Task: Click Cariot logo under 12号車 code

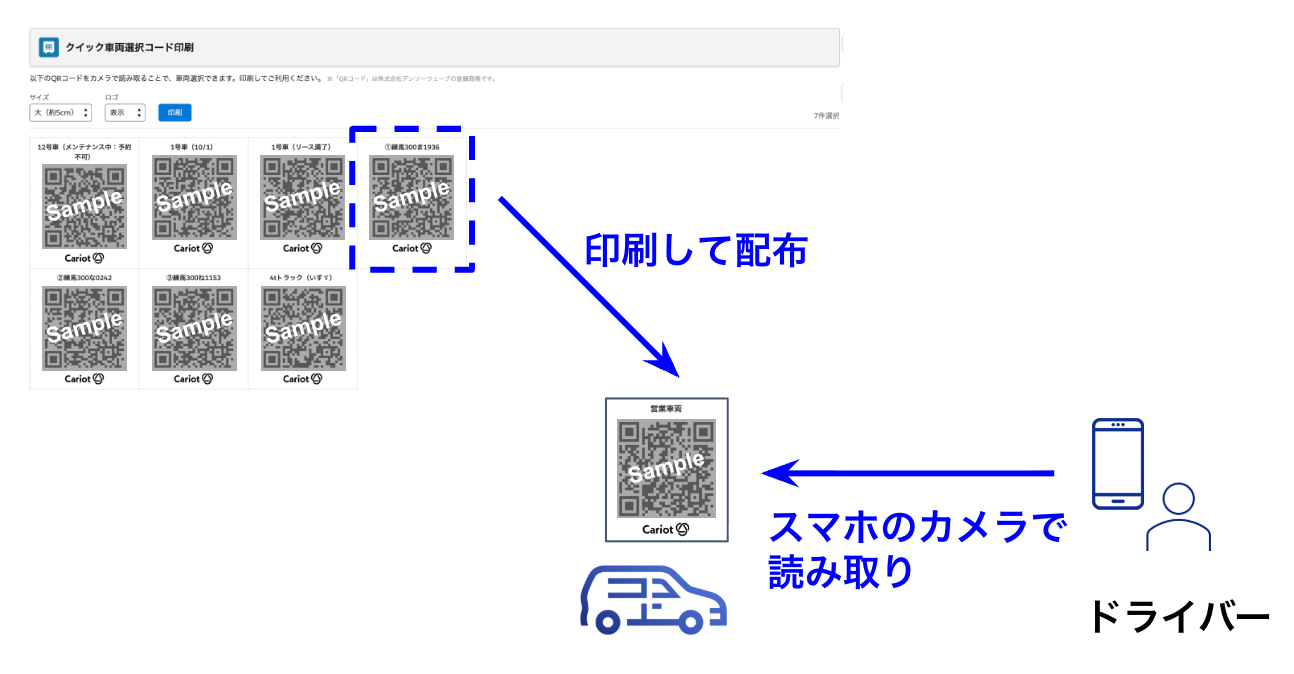Action: (84, 258)
